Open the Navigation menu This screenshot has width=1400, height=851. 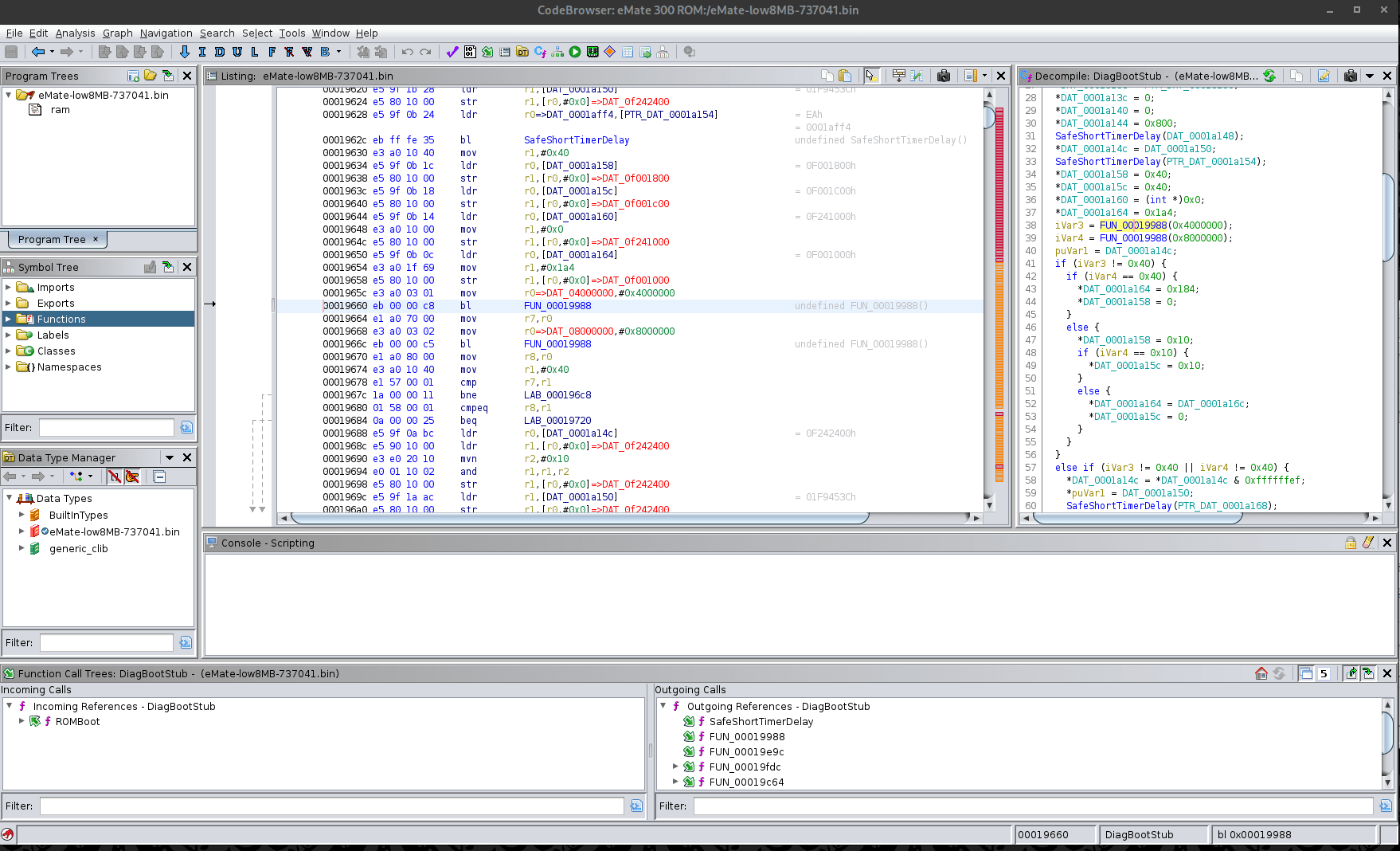coord(166,33)
